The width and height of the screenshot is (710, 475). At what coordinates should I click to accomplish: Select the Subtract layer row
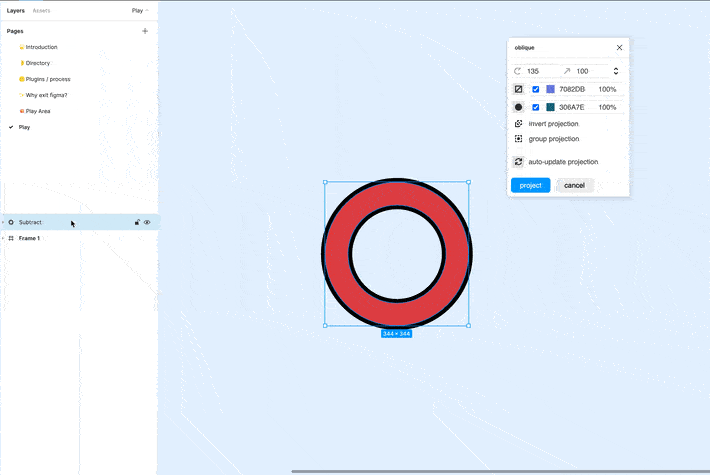point(80,222)
